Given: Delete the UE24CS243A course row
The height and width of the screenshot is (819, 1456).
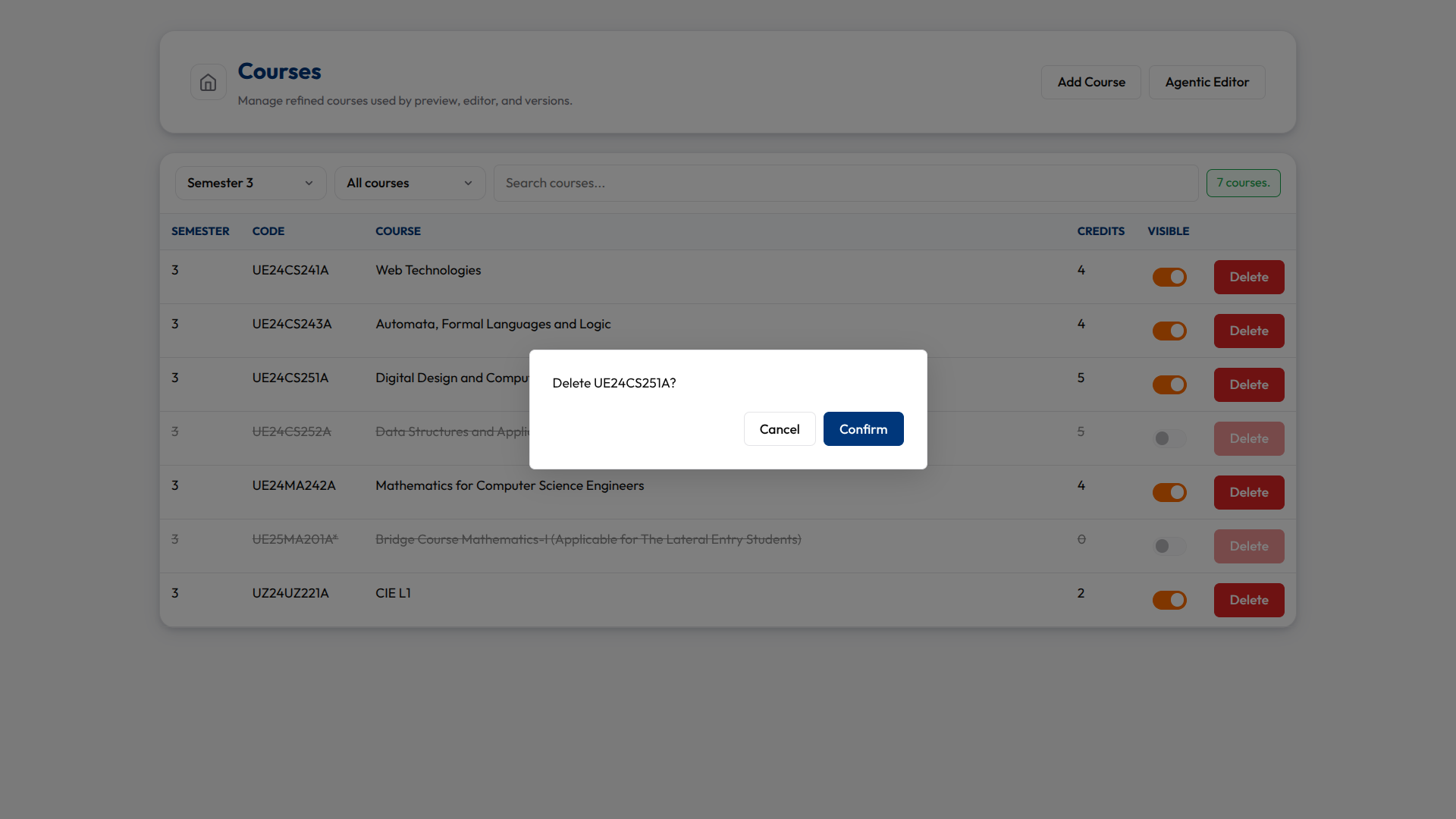Looking at the screenshot, I should 1249,331.
